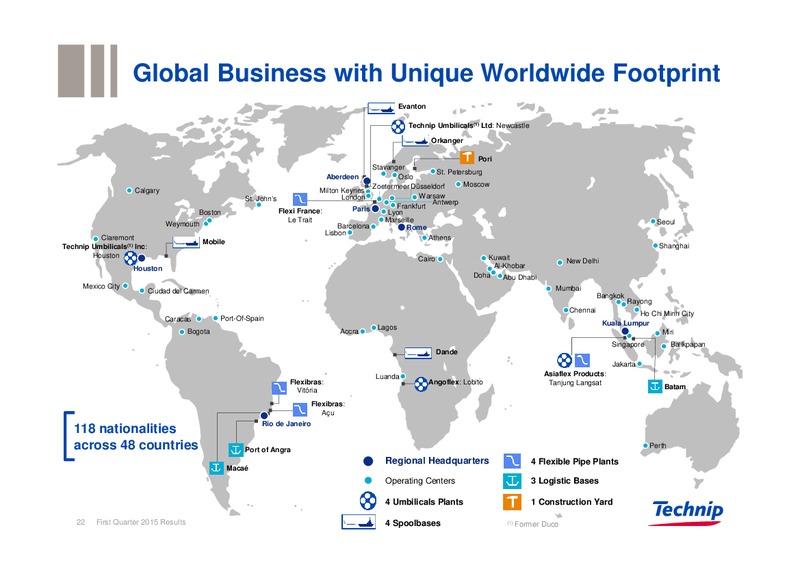This screenshot has height=565, width=800.
Task: Click the Perth operating center dot
Action: click(x=645, y=446)
